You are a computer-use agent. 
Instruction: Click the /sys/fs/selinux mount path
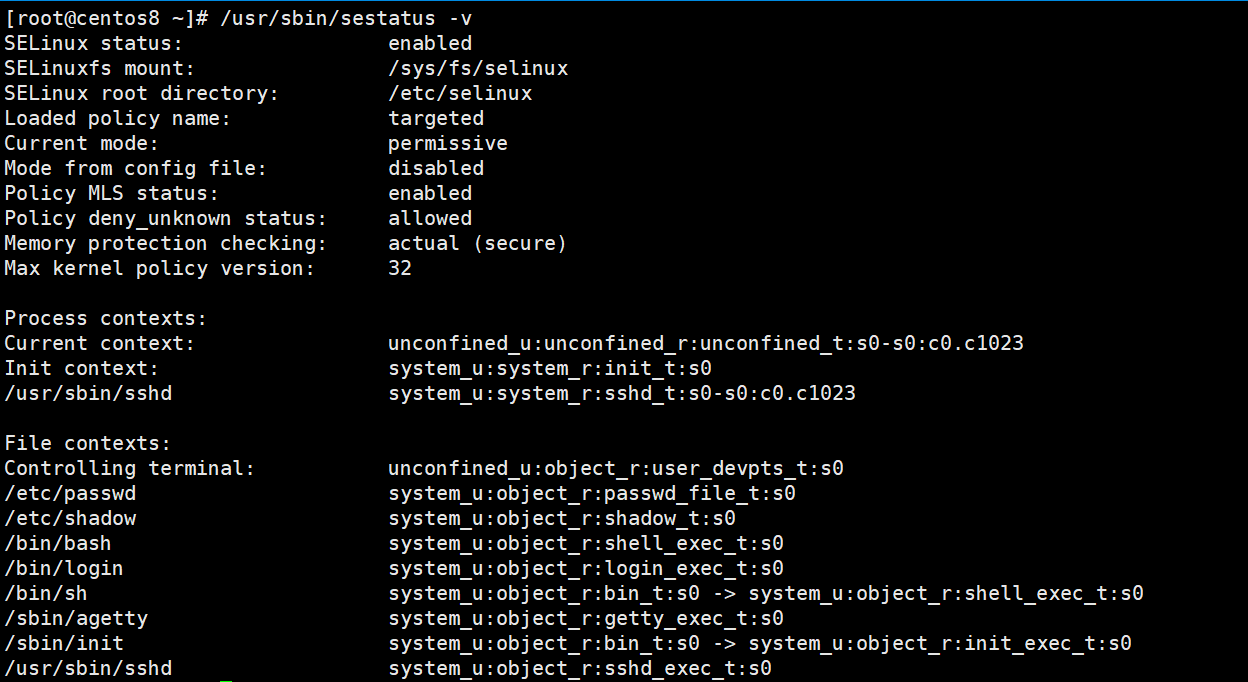(x=478, y=68)
